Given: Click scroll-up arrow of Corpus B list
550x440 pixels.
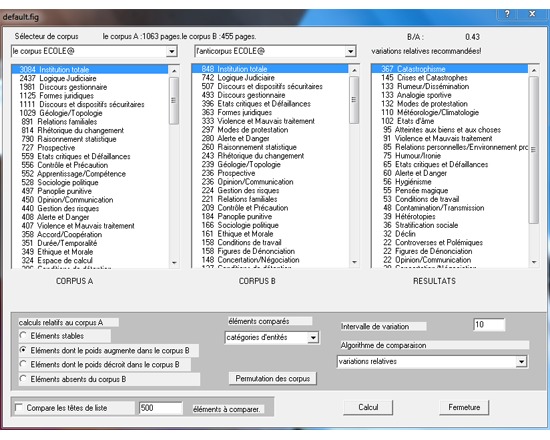Looking at the screenshot, I should [354, 71].
